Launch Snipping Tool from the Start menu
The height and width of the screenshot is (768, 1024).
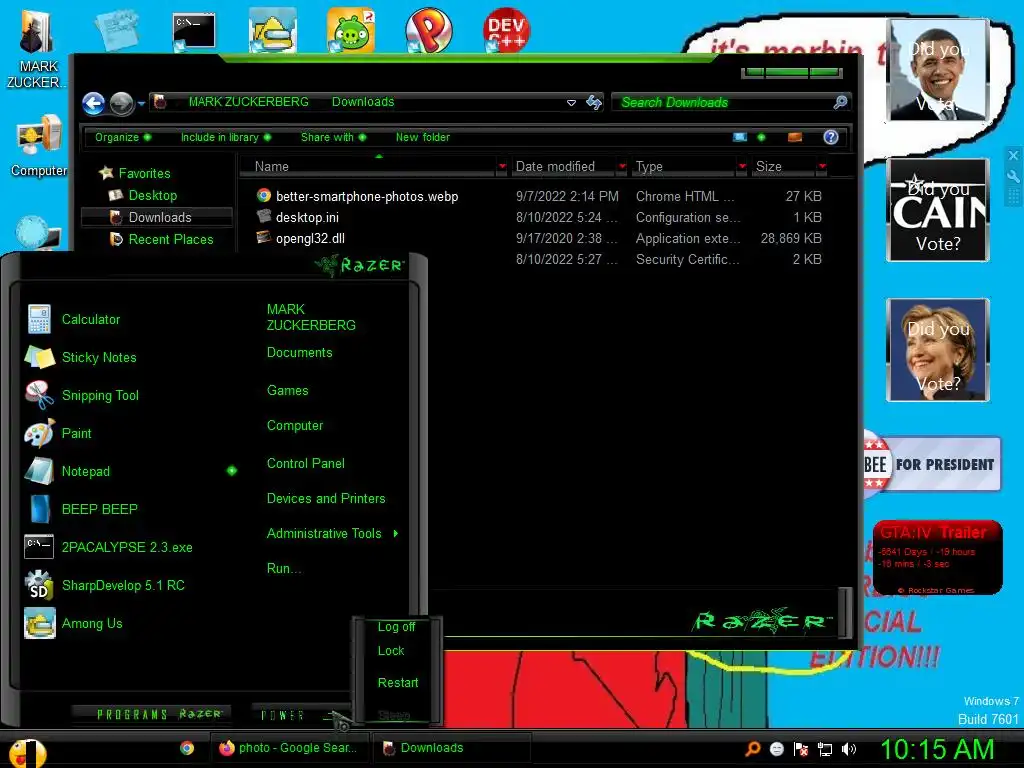click(100, 395)
